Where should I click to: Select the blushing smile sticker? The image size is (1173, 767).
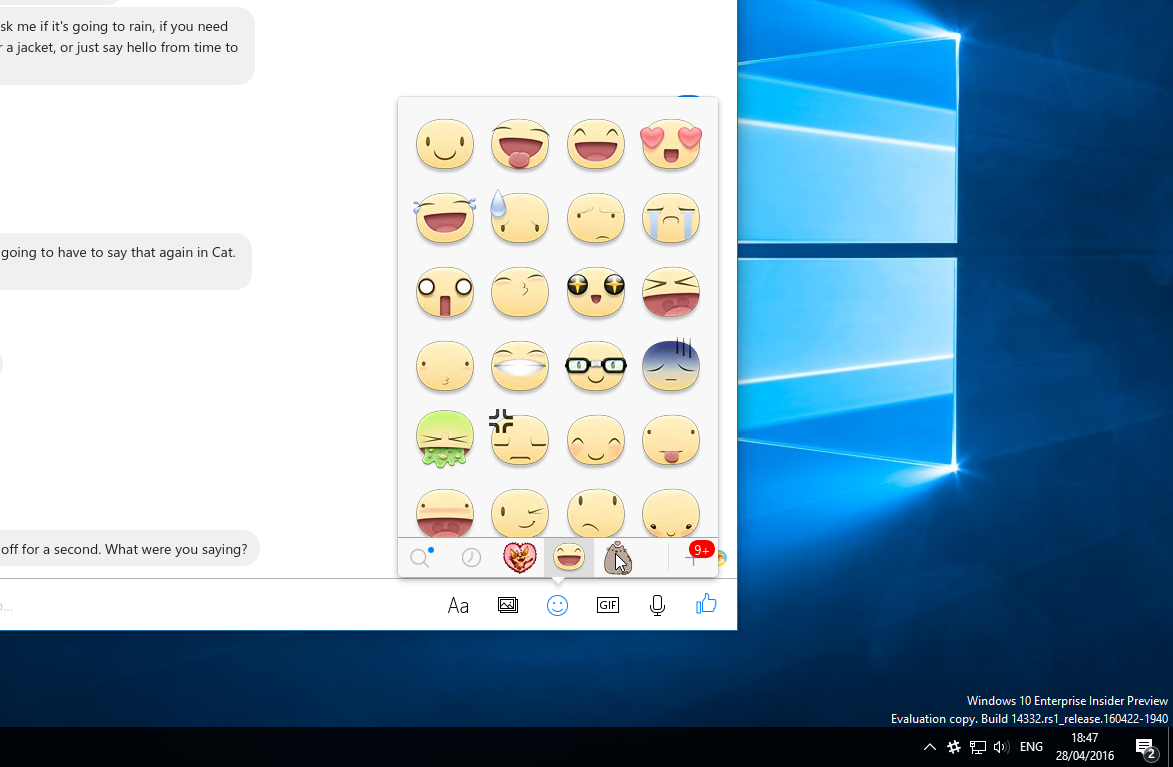click(x=595, y=440)
